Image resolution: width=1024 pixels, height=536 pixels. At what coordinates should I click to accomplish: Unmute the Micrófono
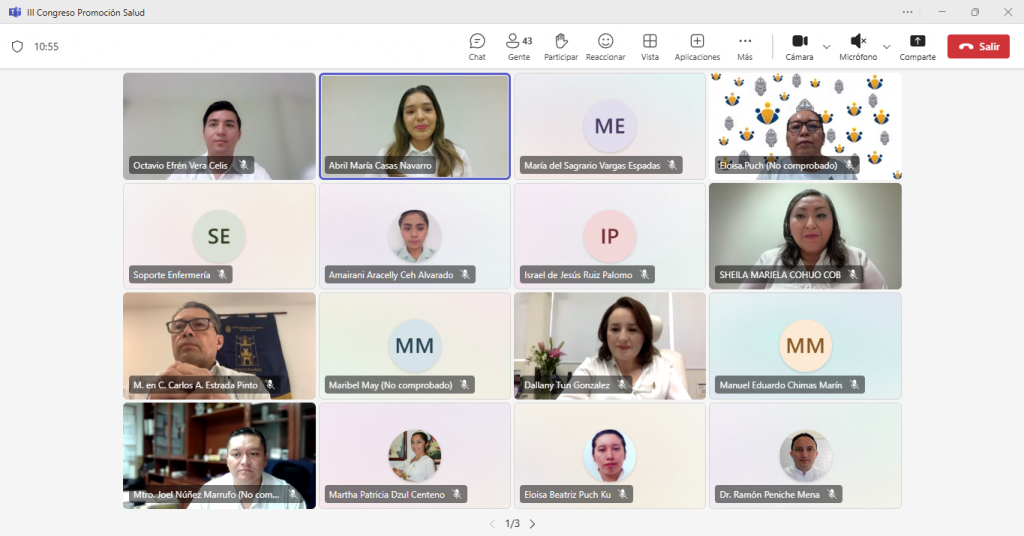[858, 46]
